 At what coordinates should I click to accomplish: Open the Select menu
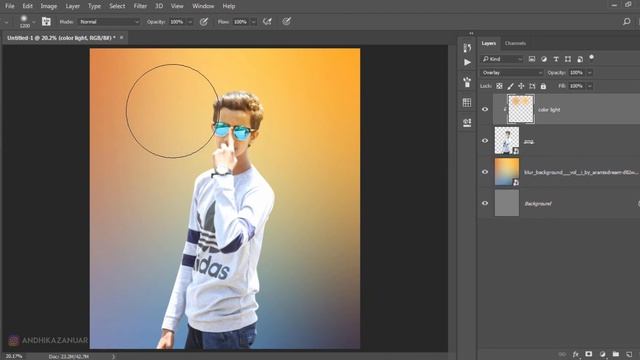(117, 6)
